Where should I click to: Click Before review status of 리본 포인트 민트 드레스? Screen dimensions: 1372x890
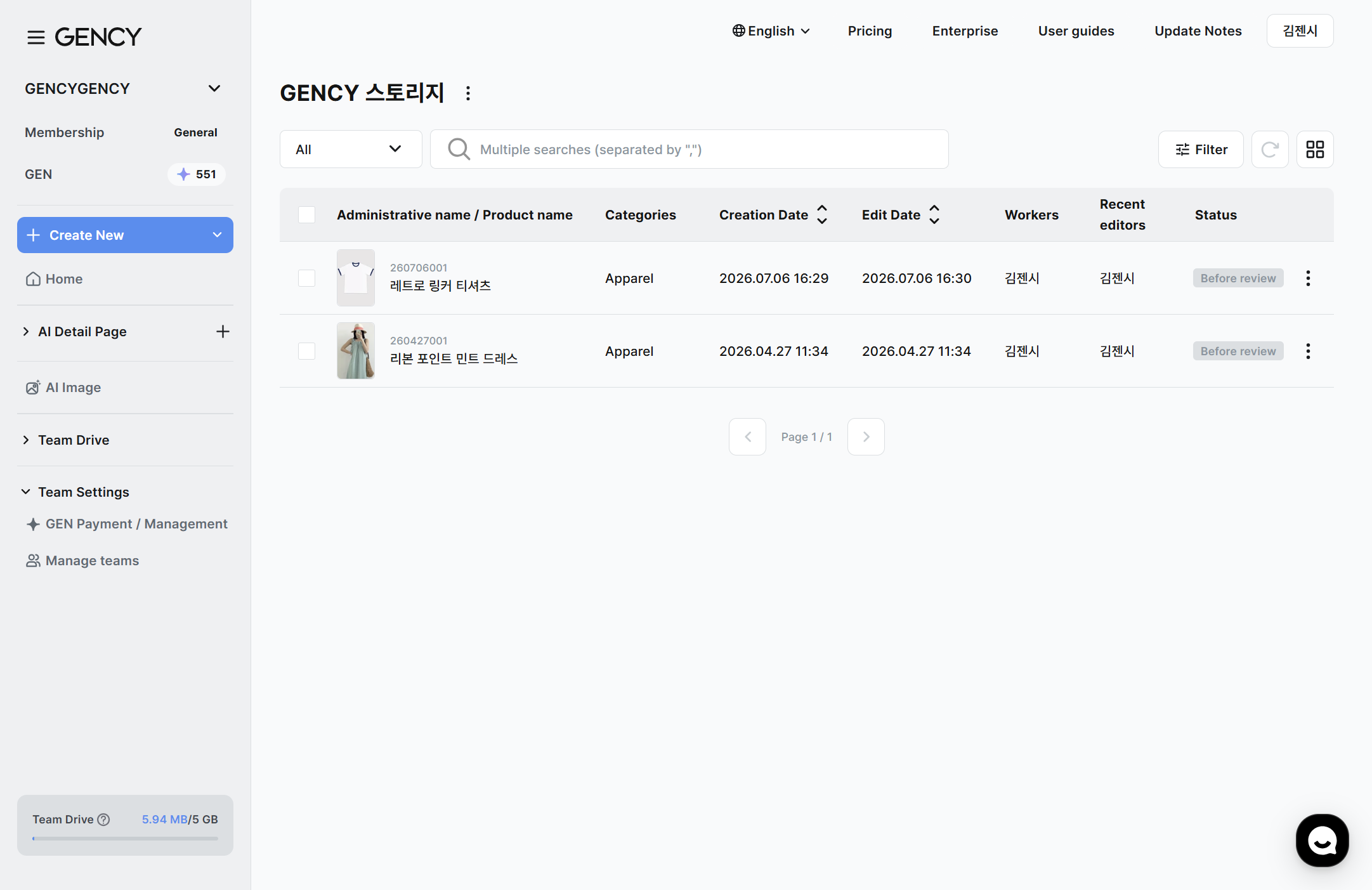[1238, 351]
